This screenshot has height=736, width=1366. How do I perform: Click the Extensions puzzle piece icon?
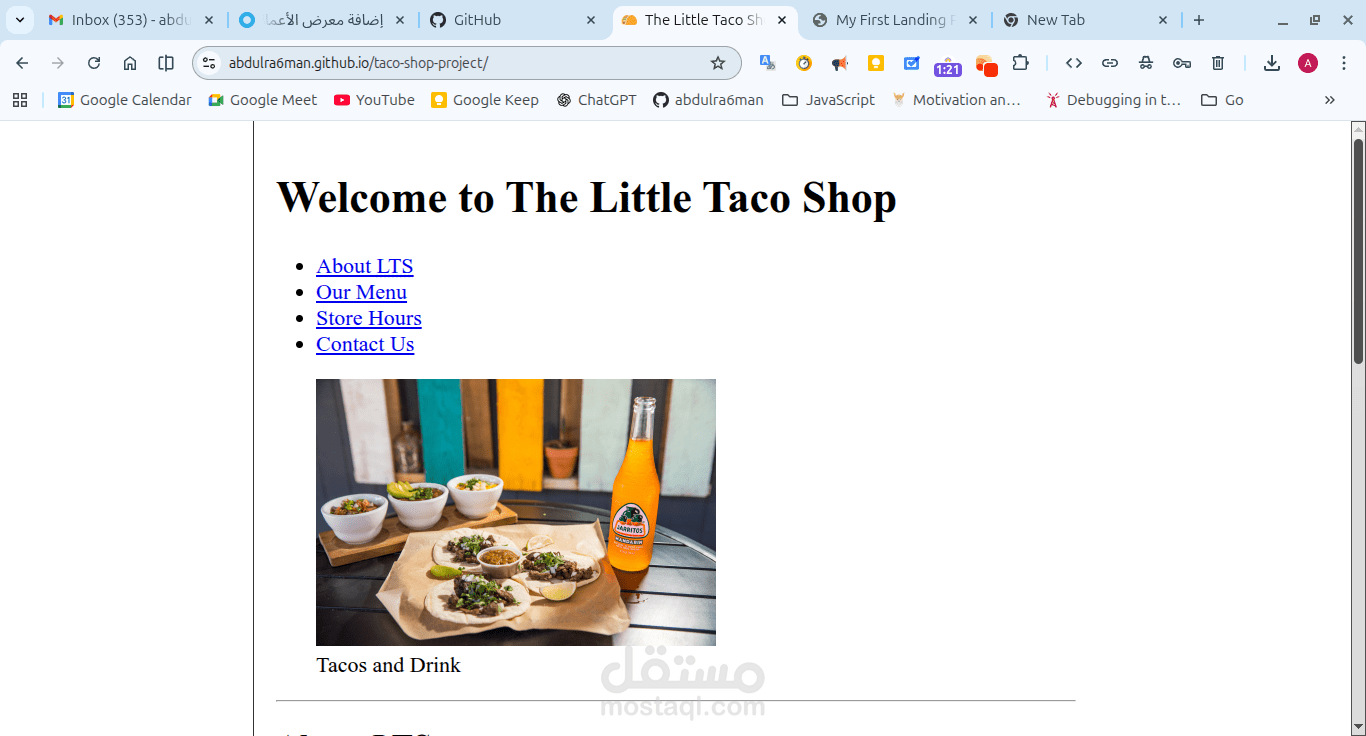point(1020,62)
